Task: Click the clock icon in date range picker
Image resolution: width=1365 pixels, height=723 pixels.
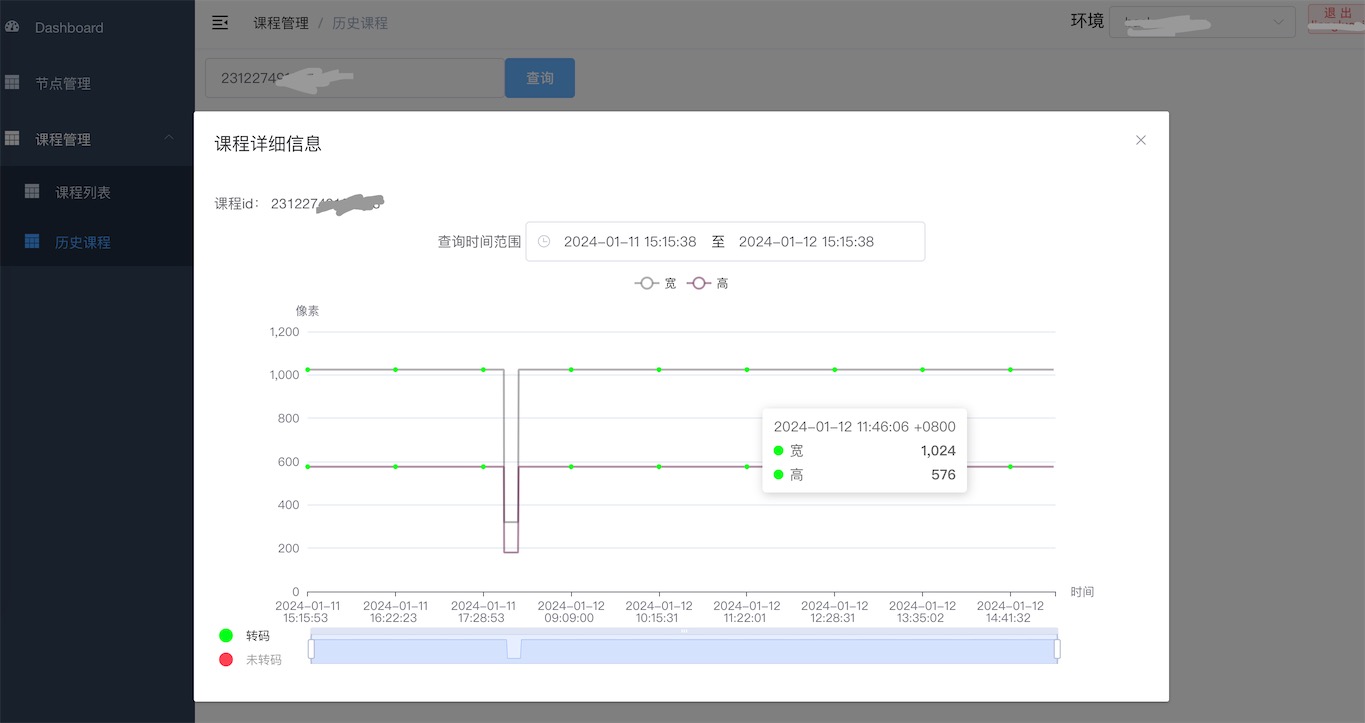Action: (544, 241)
